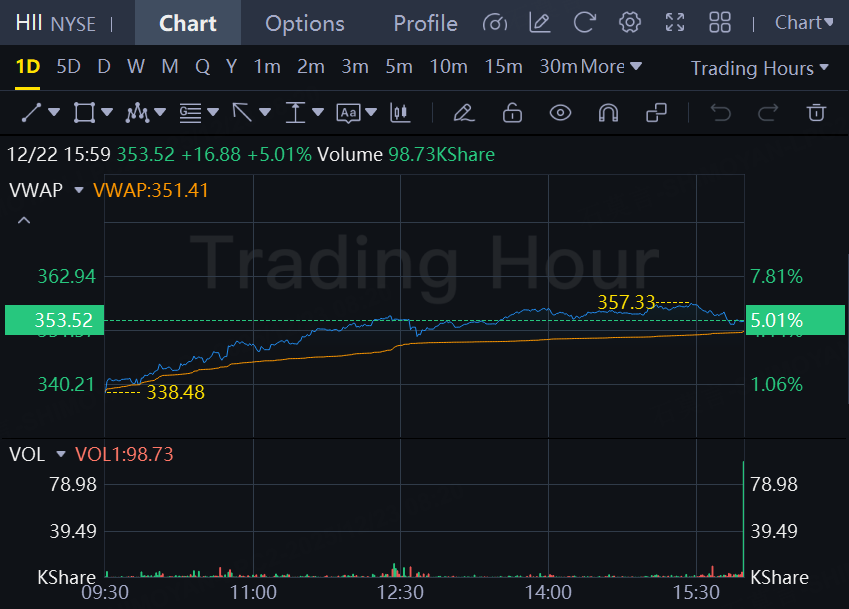Select the Q quarterly timeframe
849x609 pixels.
[x=203, y=67]
